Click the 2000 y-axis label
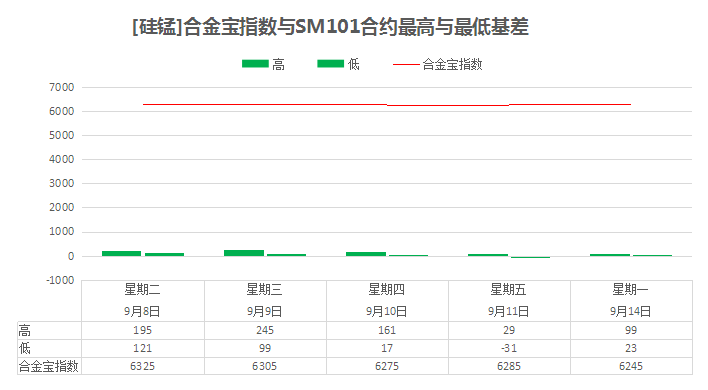 click(x=61, y=207)
